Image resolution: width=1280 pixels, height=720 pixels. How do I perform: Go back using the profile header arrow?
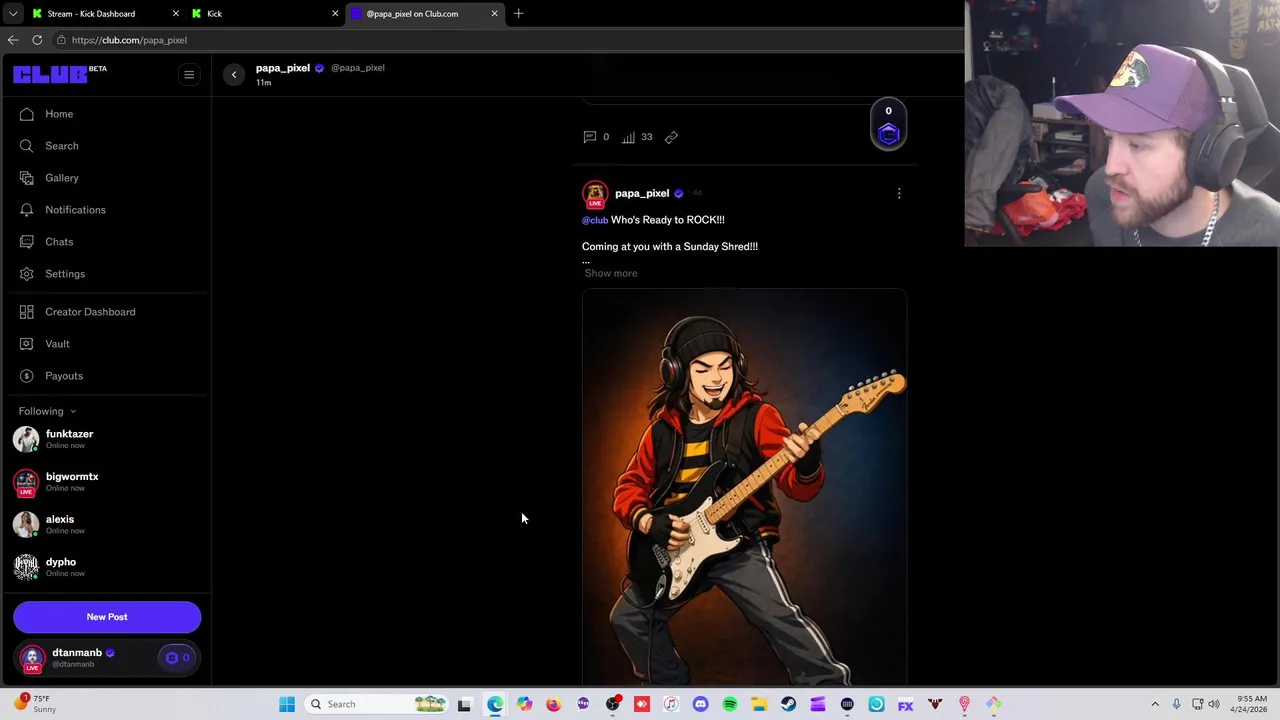coord(234,75)
